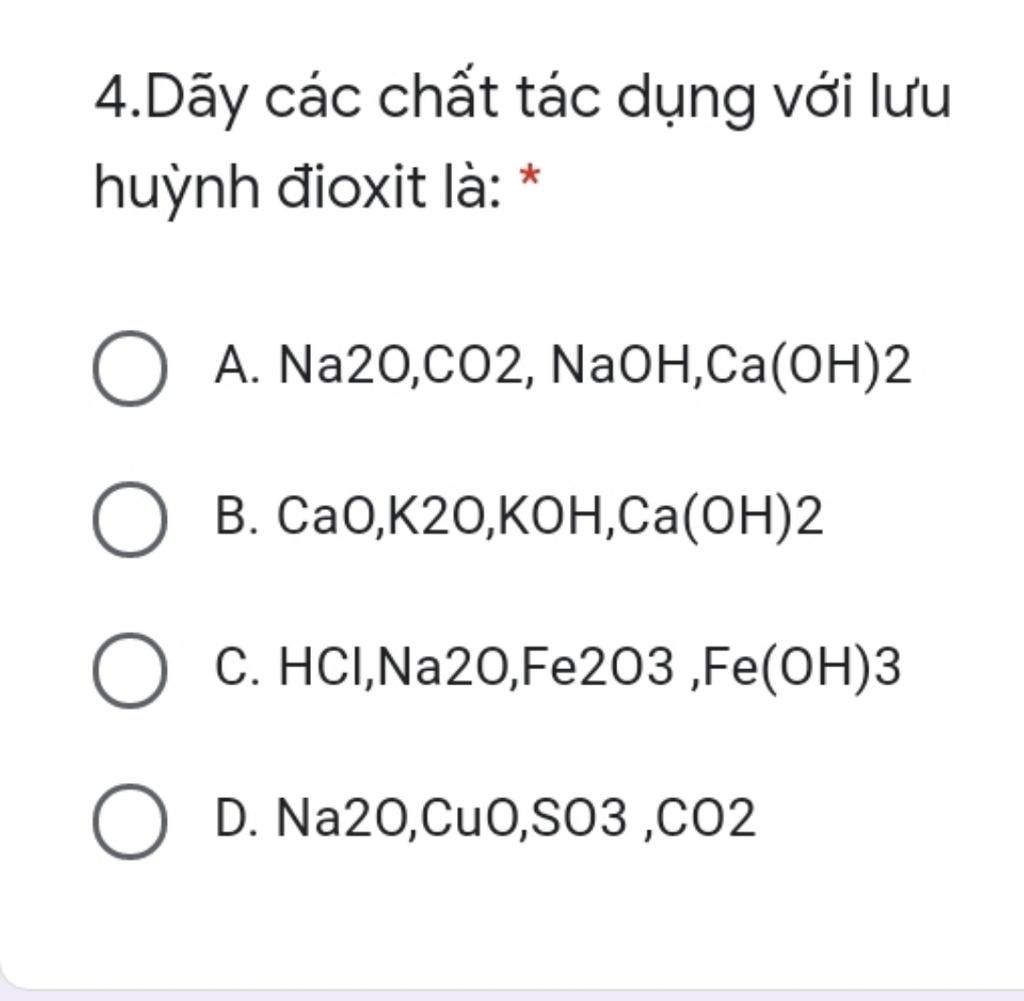Viewport: 1024px width, 1001px height.
Task: Click SO3 inside option D
Action: tap(579, 818)
